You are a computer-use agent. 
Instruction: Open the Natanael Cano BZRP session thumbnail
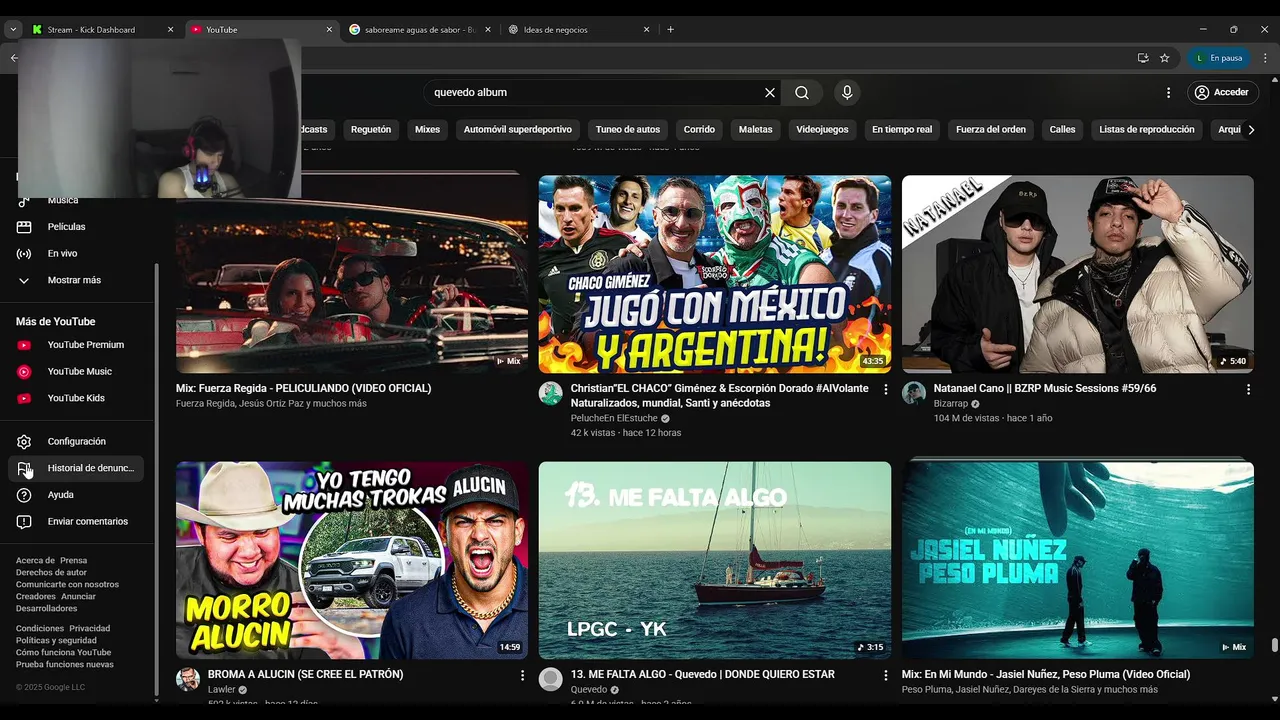click(1078, 275)
